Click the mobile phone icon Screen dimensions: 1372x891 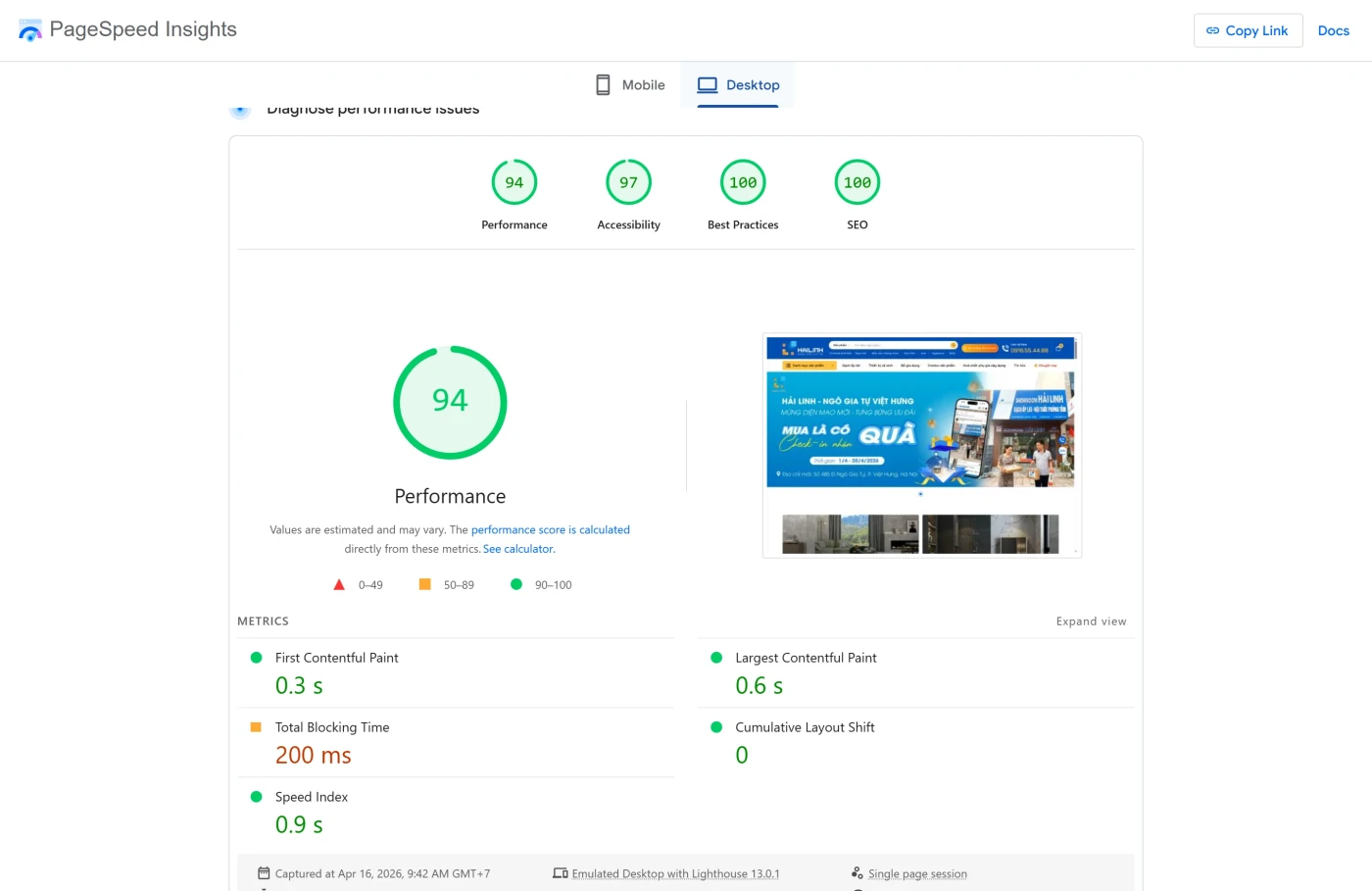pos(603,85)
